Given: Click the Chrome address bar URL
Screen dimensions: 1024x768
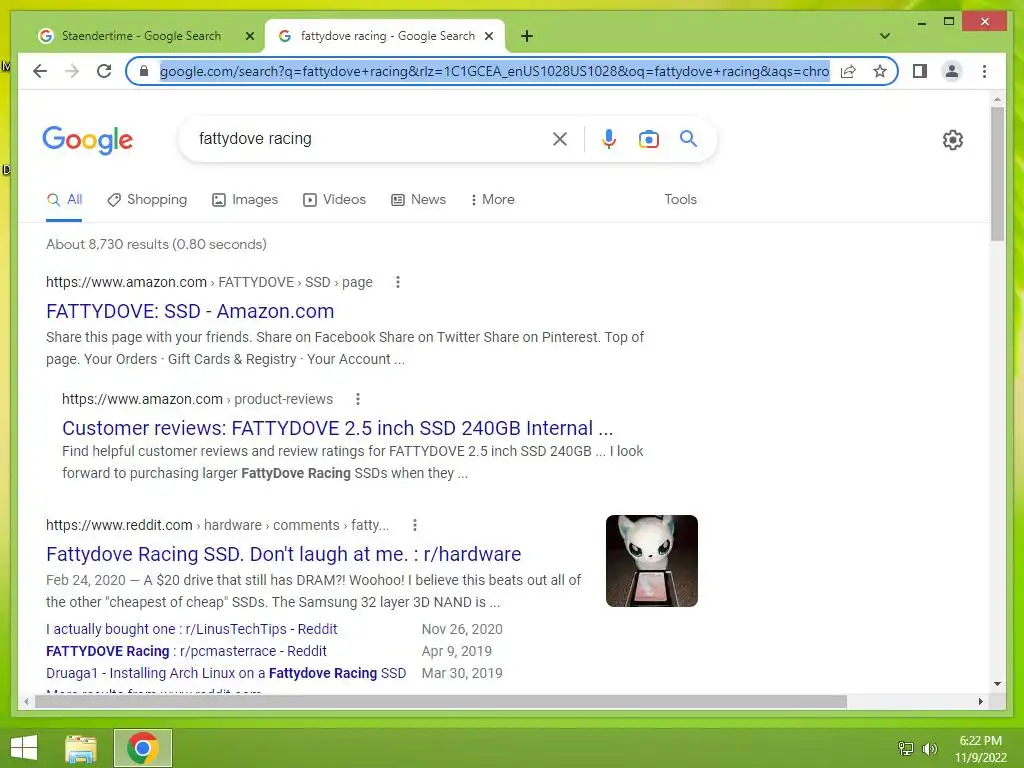Looking at the screenshot, I should click(494, 71).
